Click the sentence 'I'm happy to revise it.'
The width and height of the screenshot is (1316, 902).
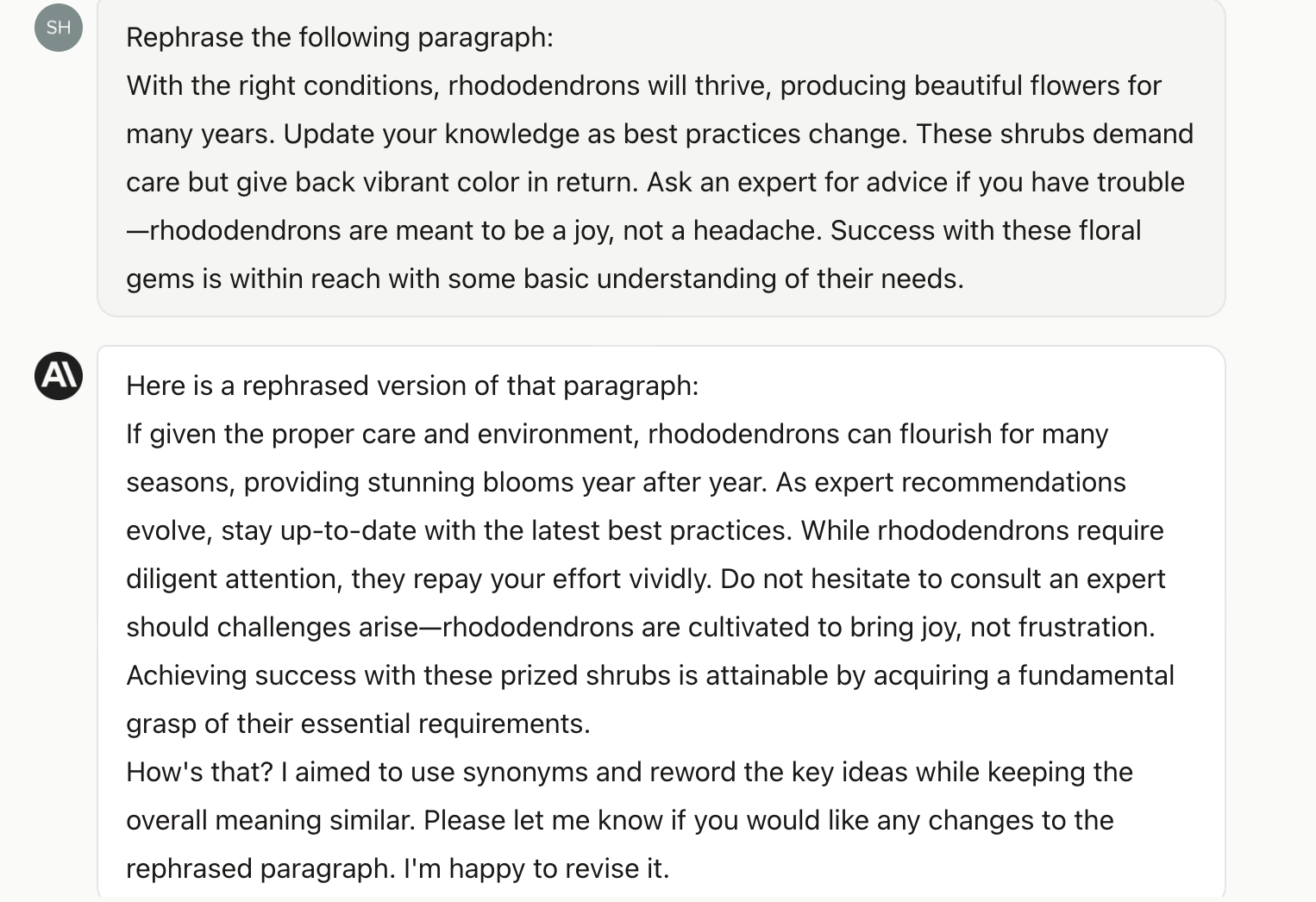536,868
